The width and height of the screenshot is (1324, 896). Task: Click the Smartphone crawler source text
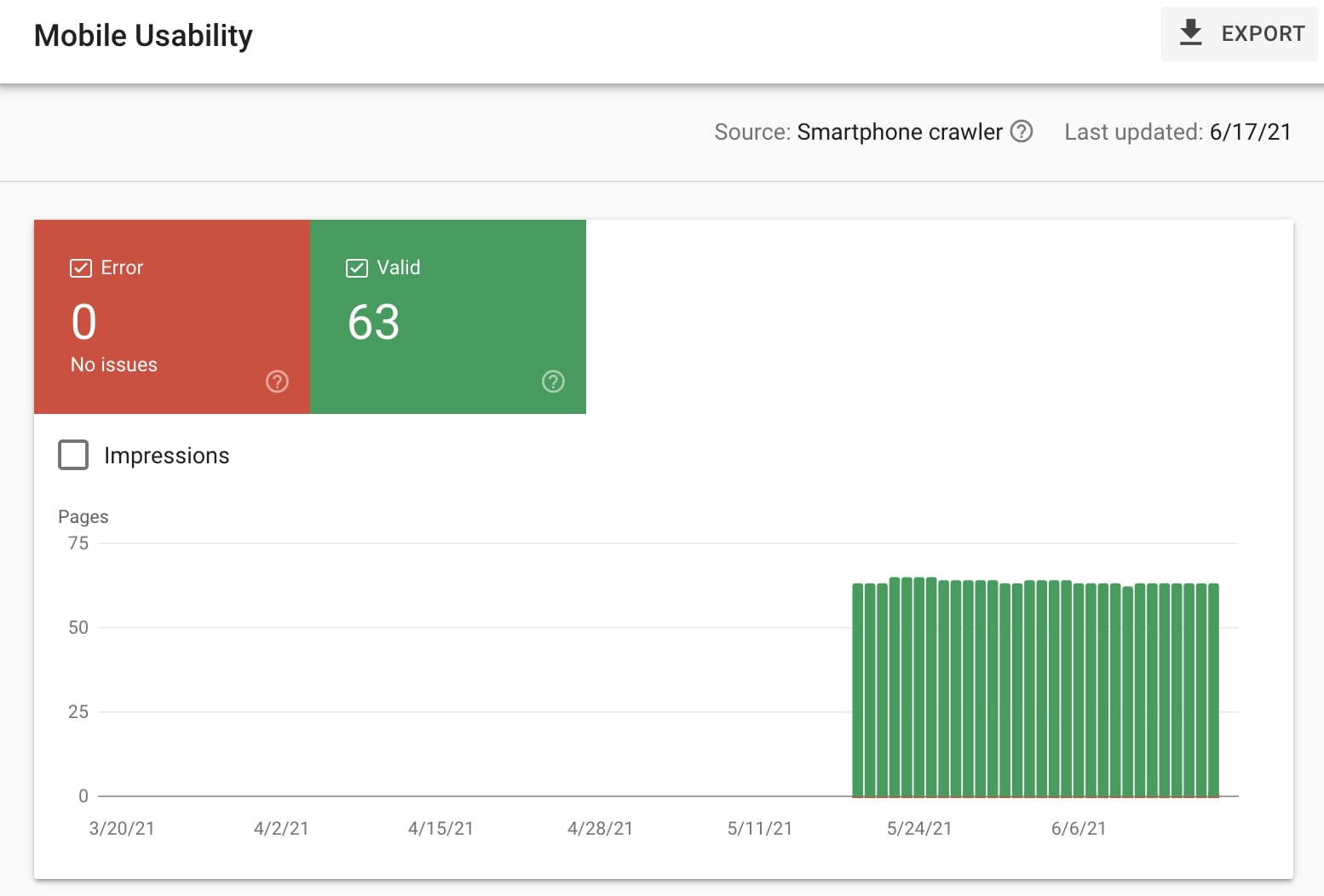[899, 132]
